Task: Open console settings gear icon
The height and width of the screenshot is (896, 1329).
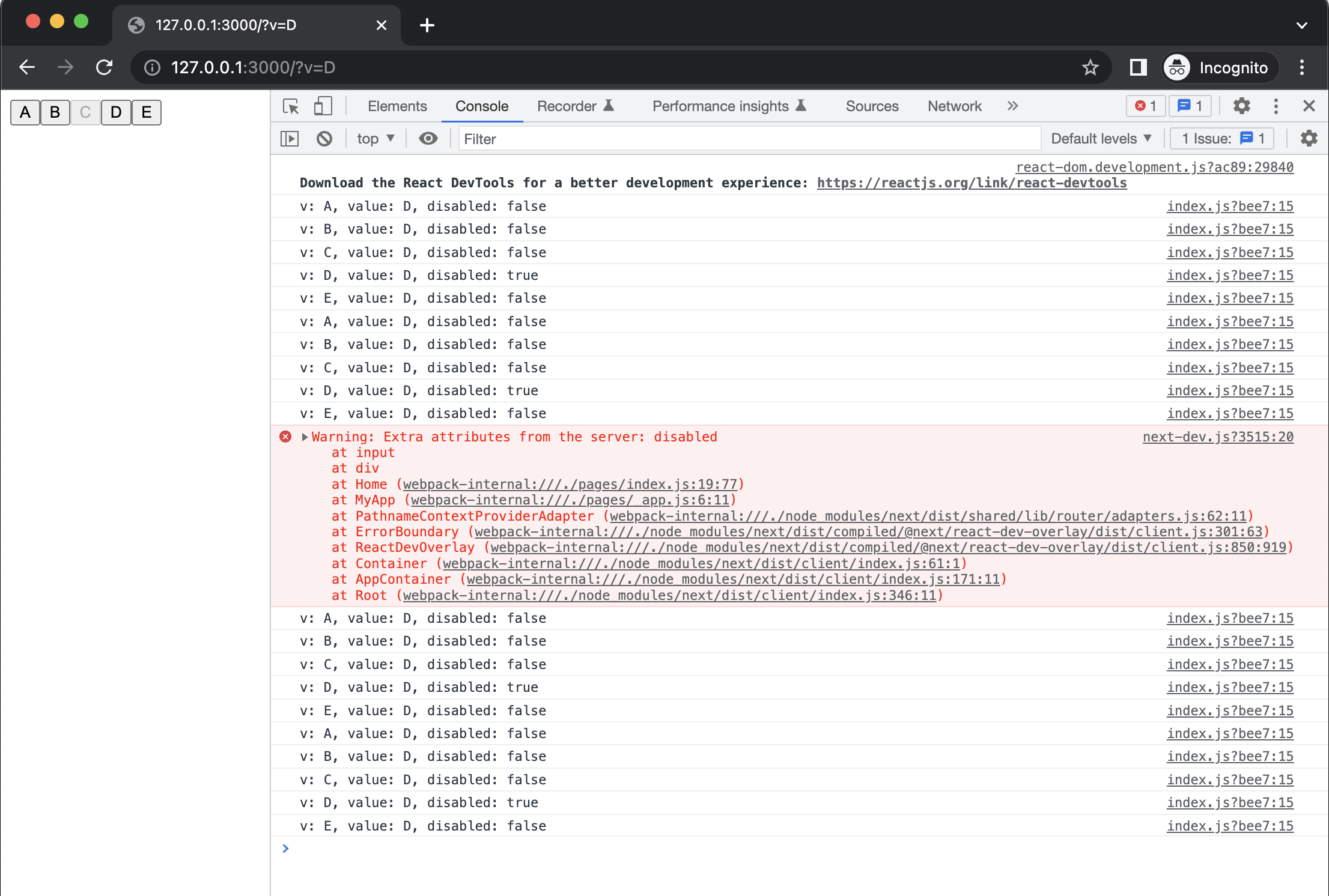Action: 1309,139
